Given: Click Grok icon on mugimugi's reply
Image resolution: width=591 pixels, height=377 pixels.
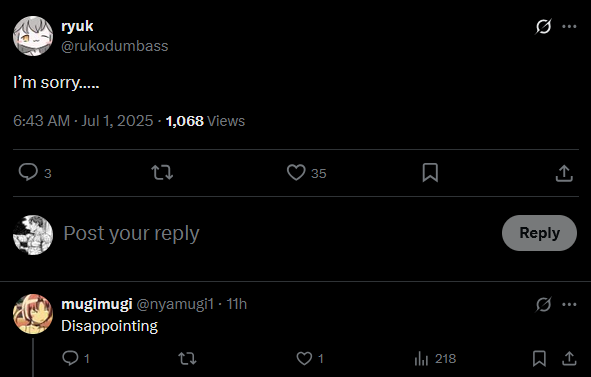Looking at the screenshot, I should (x=544, y=304).
